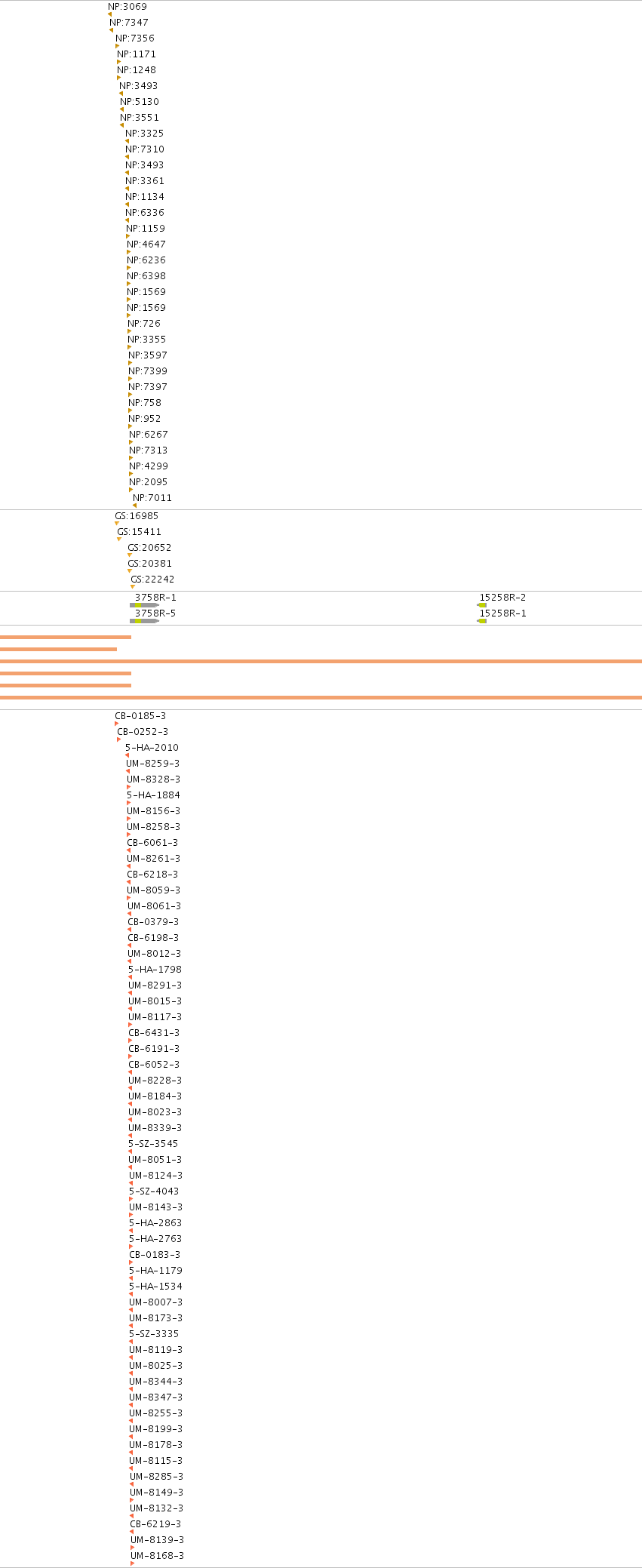Select the CB-6061-3 label

tap(152, 843)
